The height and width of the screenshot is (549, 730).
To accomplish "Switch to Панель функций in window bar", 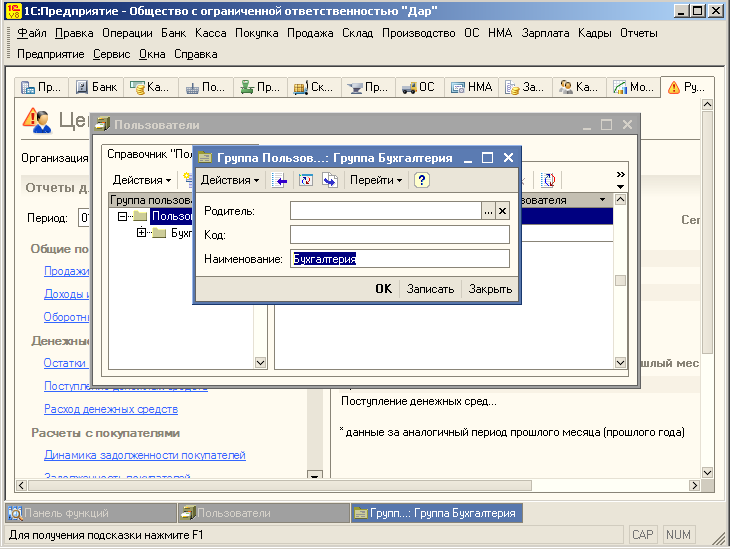I will pos(91,513).
